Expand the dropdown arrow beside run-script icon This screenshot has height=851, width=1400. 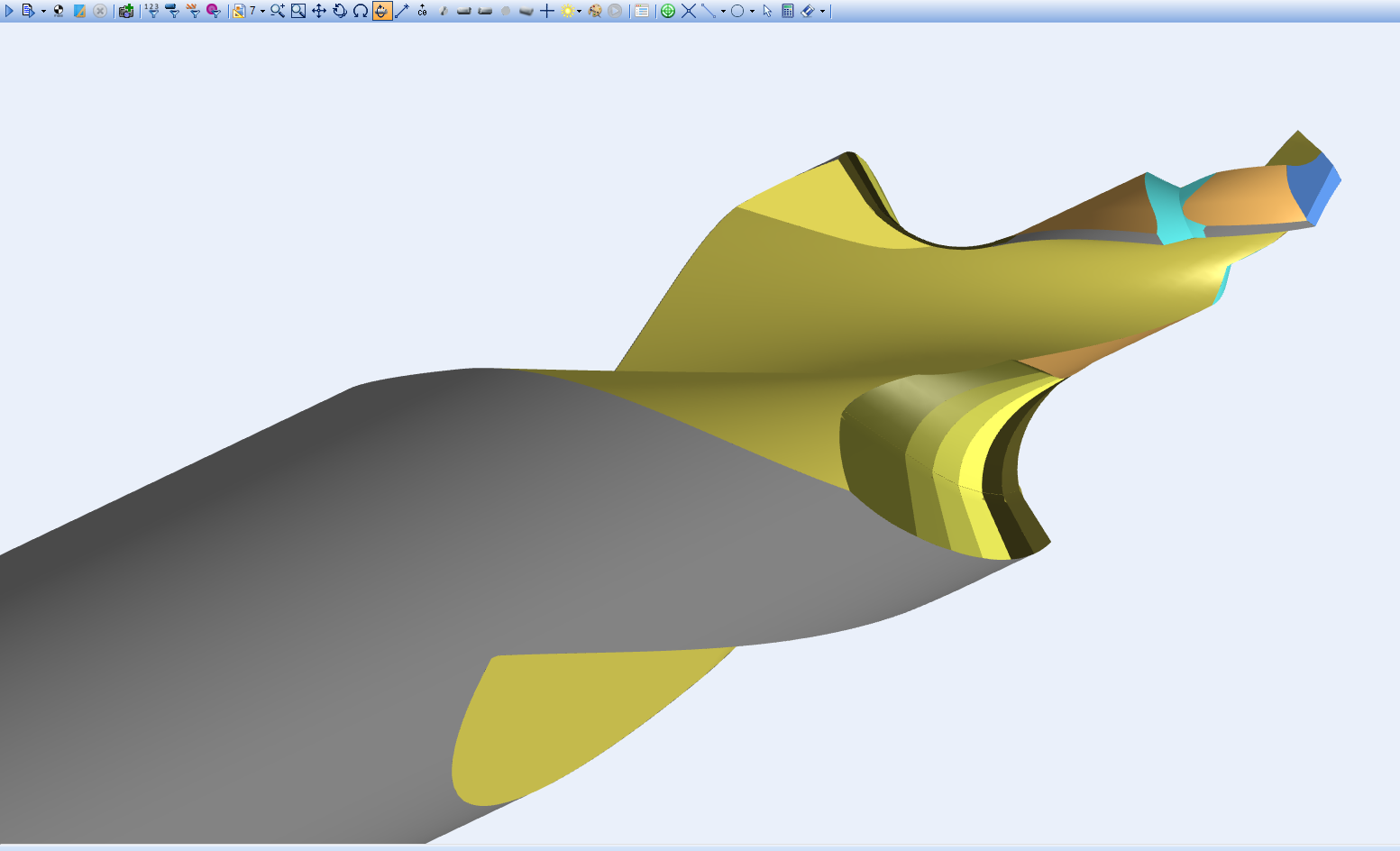43,12
